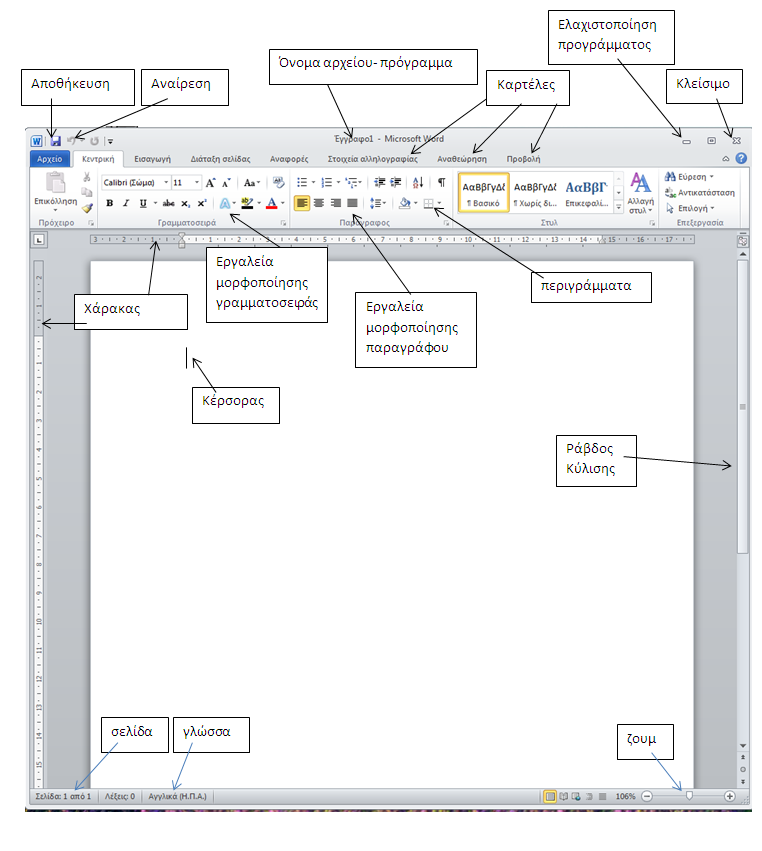Switch to the Εισαγωγή tab
The image size is (762, 851).
point(153,159)
